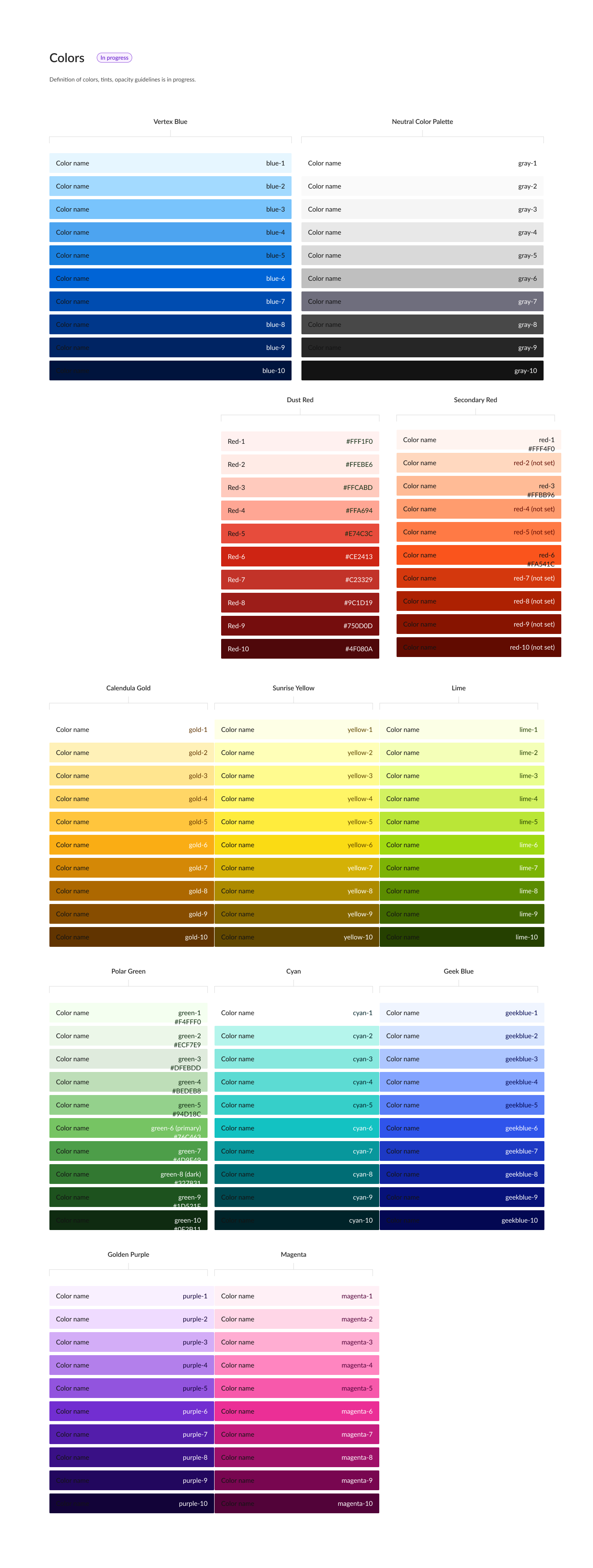Image resolution: width=593 pixels, height=1568 pixels.
Task: Pick the yellow-5 swatch
Action: tap(297, 822)
